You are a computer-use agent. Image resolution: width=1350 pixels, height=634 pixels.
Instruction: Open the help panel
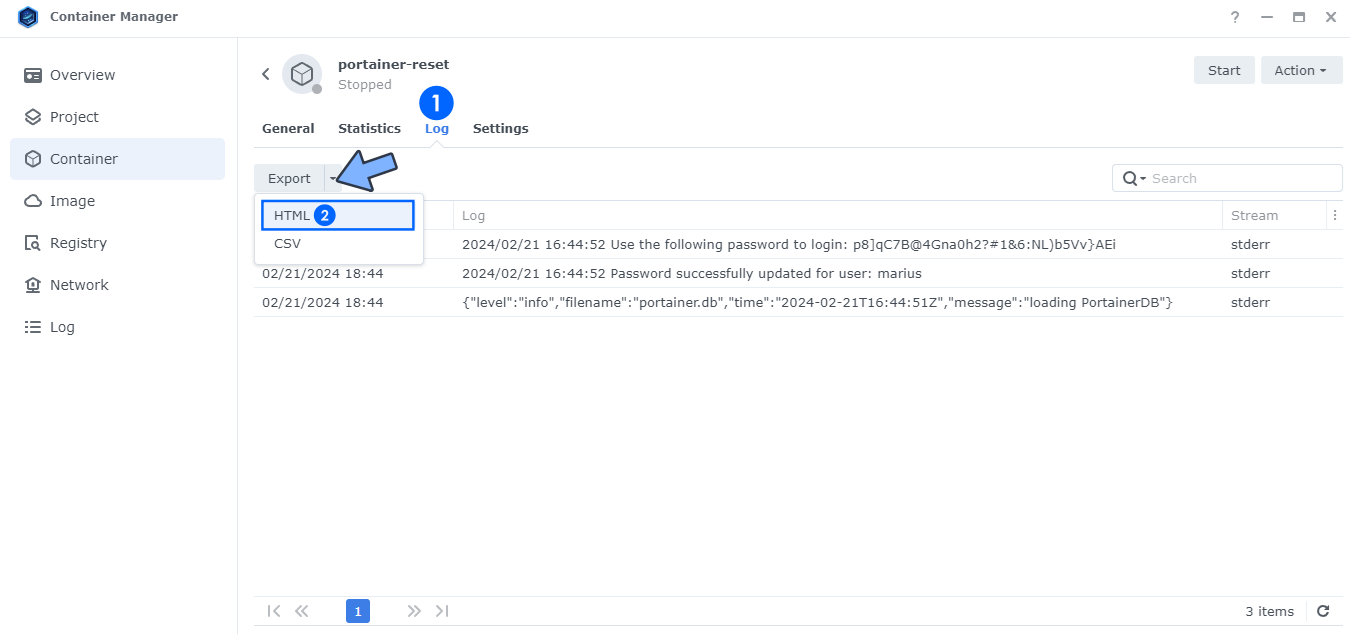1234,17
